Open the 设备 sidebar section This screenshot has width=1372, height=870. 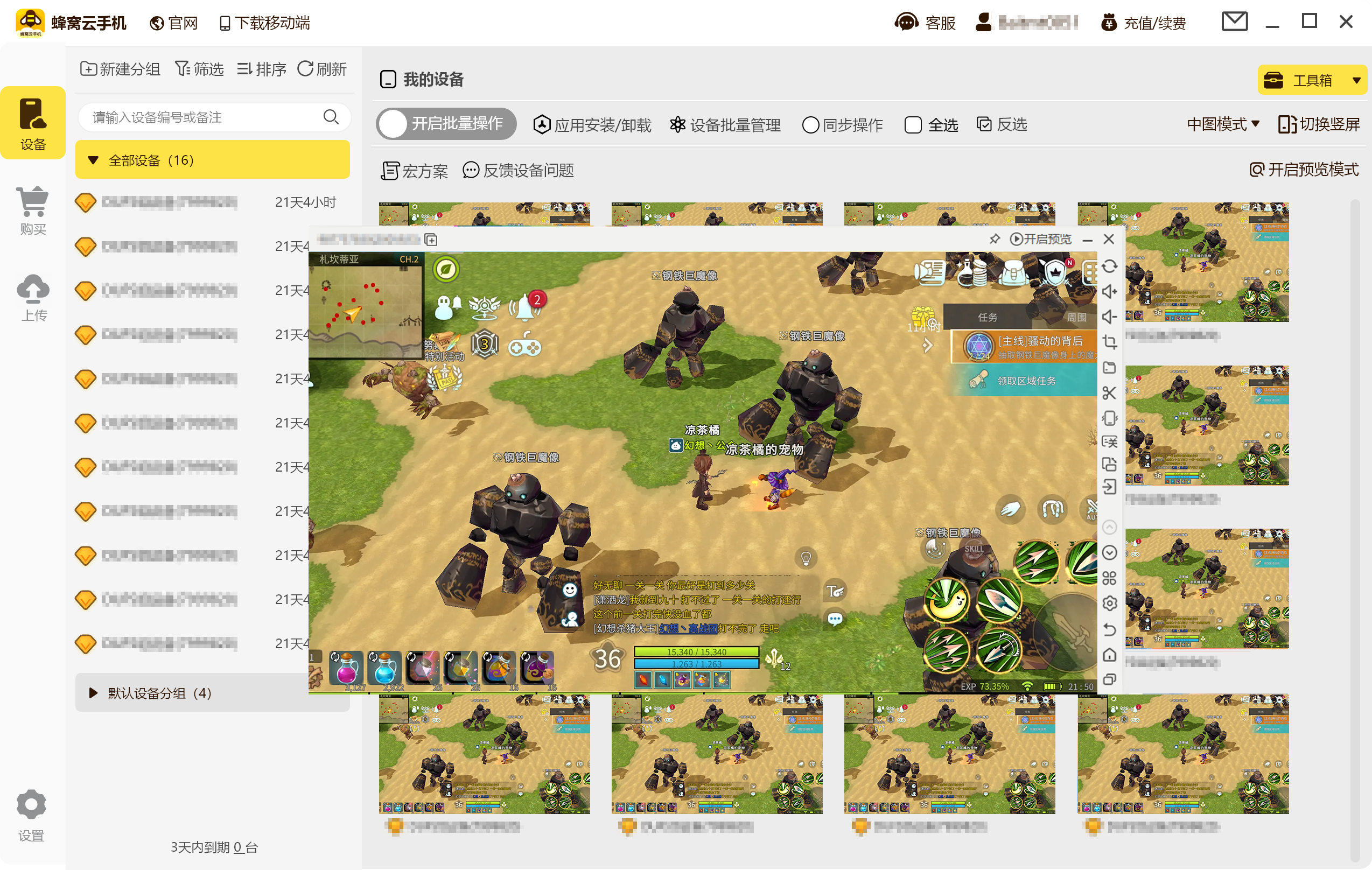tap(32, 123)
